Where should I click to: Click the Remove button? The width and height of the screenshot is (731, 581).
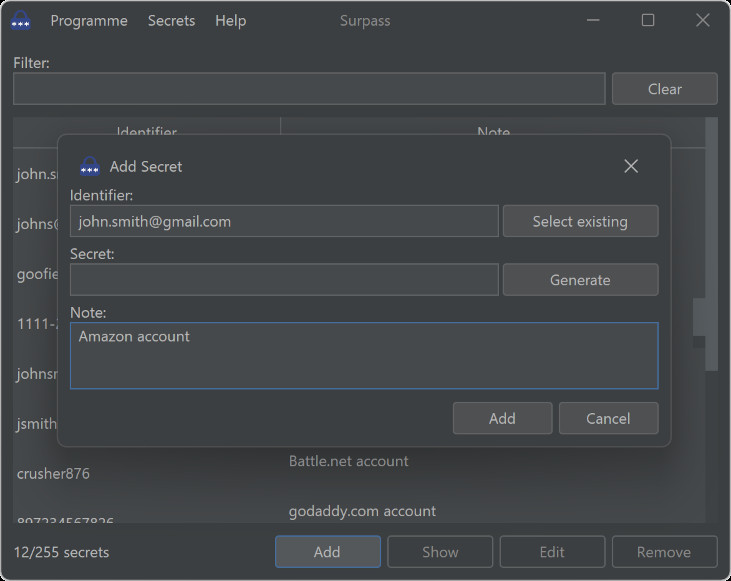point(664,552)
